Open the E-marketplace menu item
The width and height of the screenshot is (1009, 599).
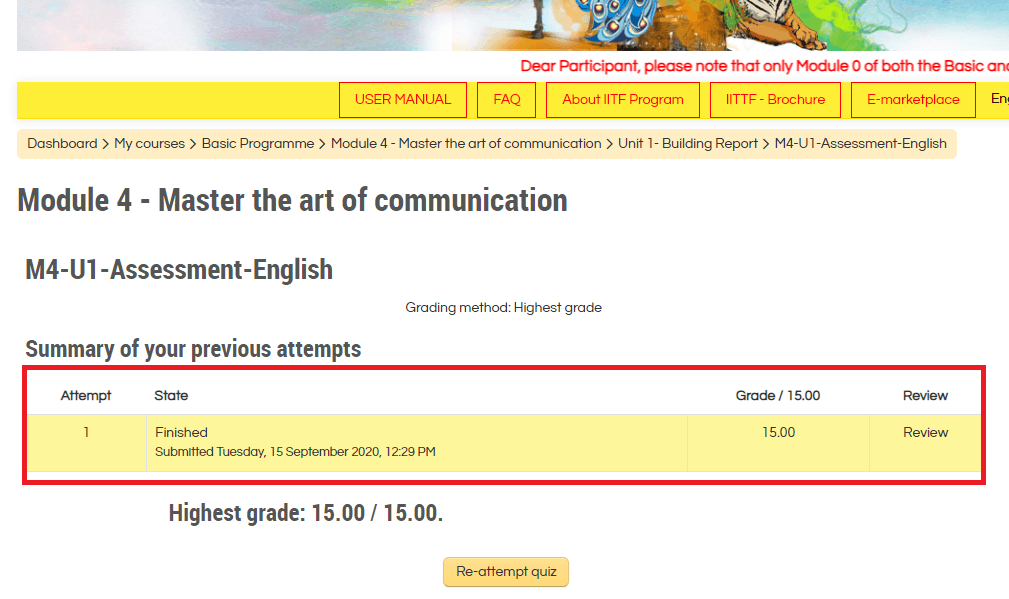tap(913, 100)
